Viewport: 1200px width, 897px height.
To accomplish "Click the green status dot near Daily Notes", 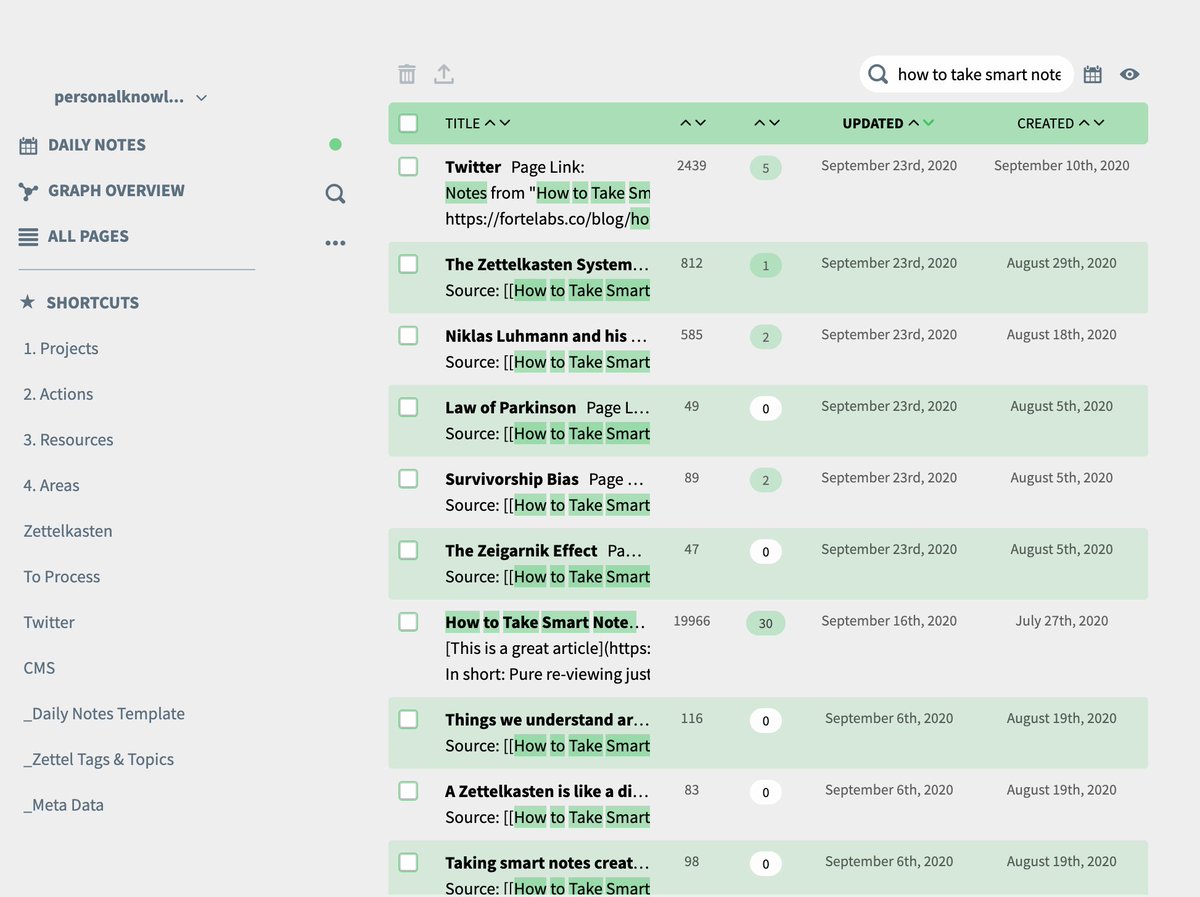I will [335, 145].
